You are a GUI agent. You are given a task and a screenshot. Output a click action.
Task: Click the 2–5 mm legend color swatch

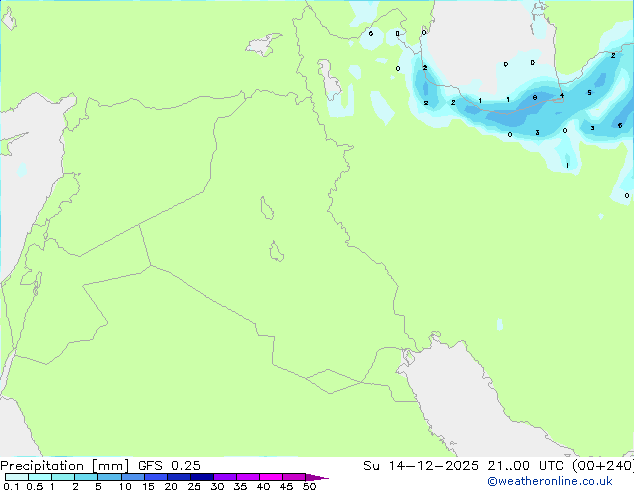[x=86, y=477]
